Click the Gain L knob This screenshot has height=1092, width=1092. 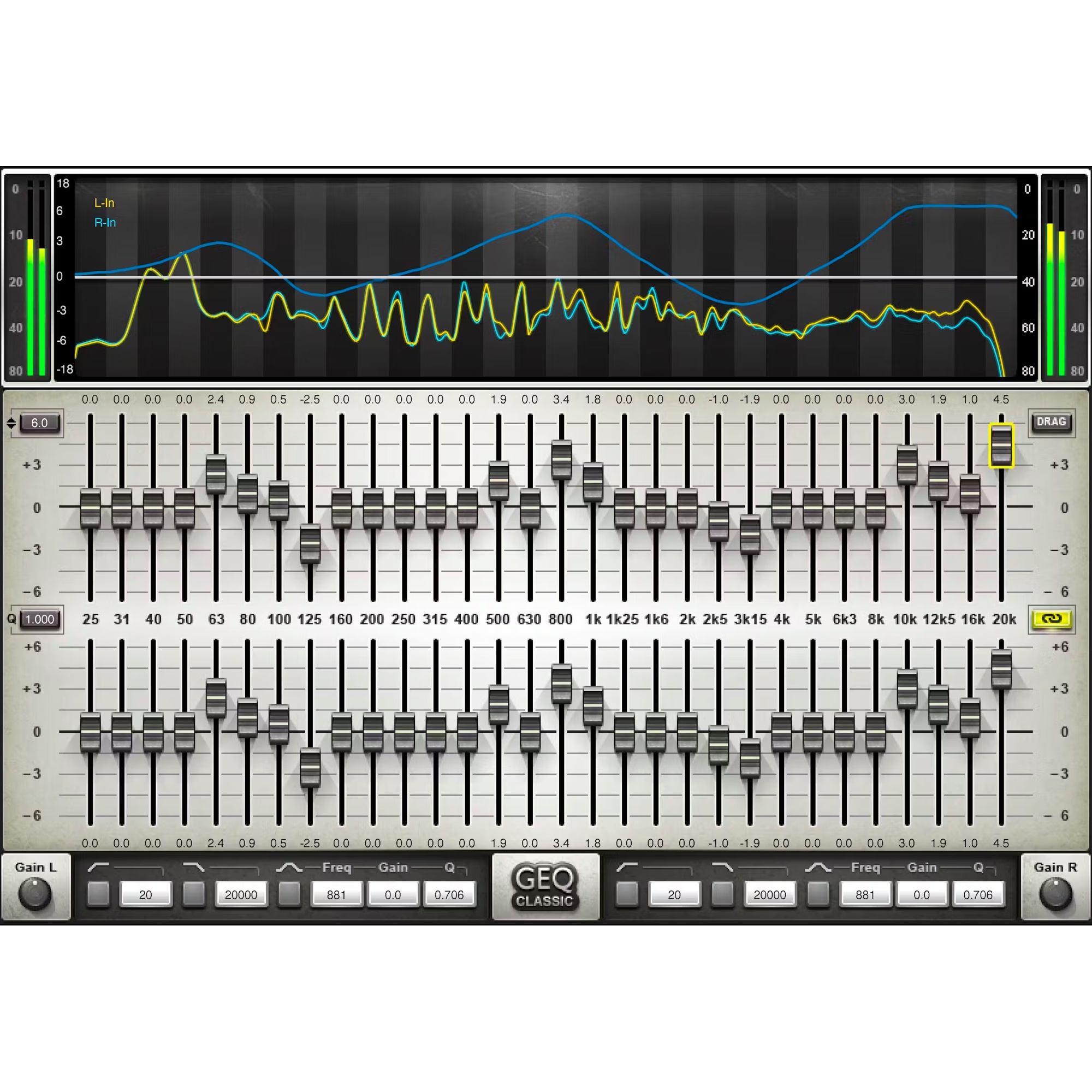pyautogui.click(x=35, y=894)
